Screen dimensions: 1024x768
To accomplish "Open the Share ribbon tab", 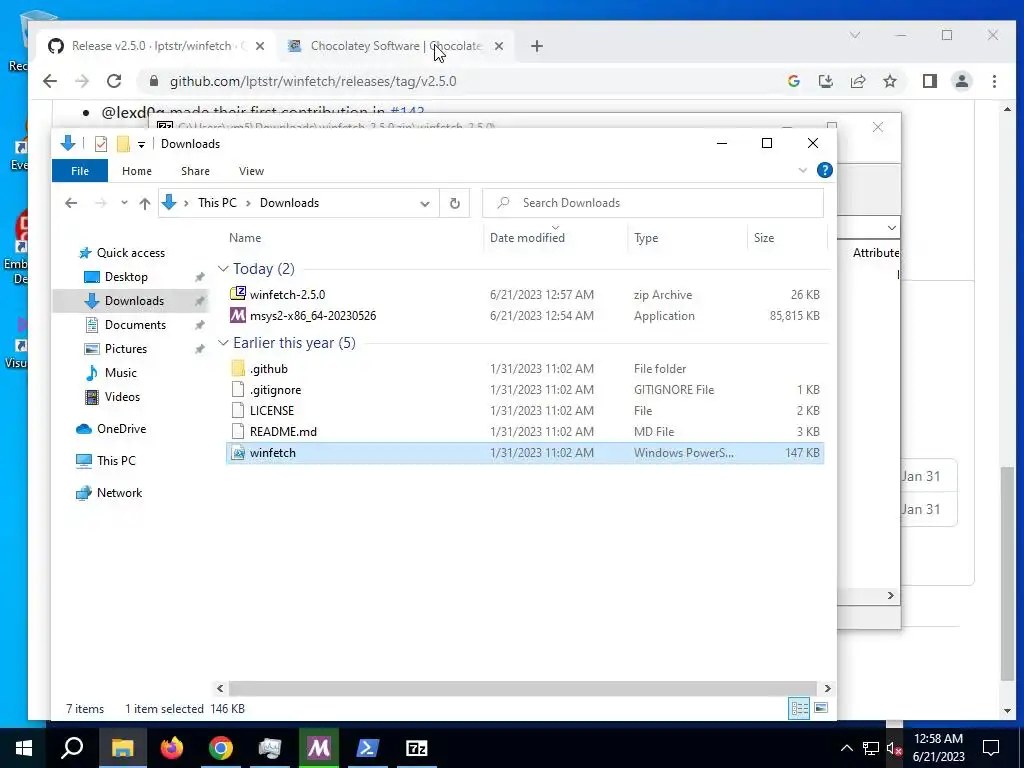I will (x=195, y=171).
